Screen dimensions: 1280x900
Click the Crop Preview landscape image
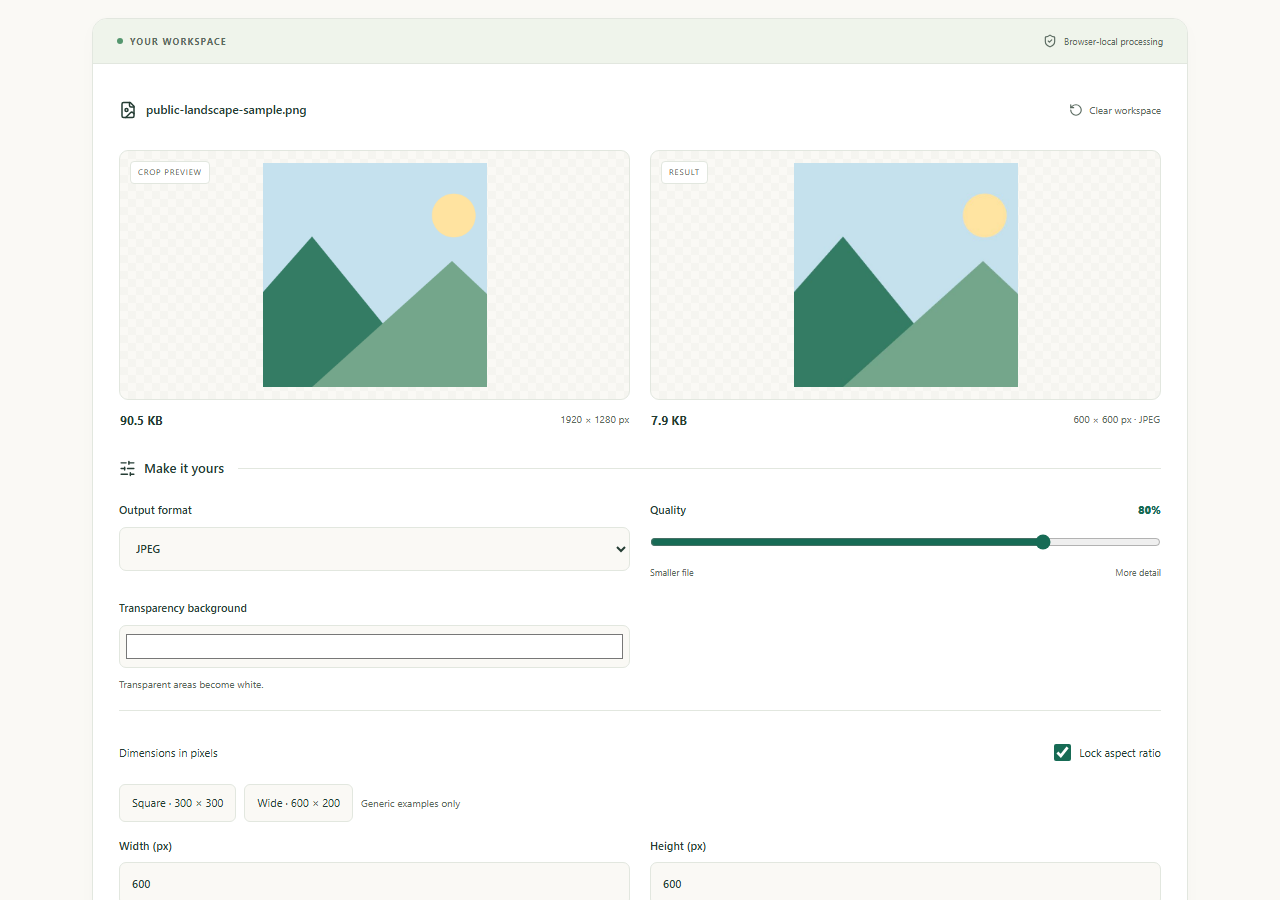click(375, 275)
